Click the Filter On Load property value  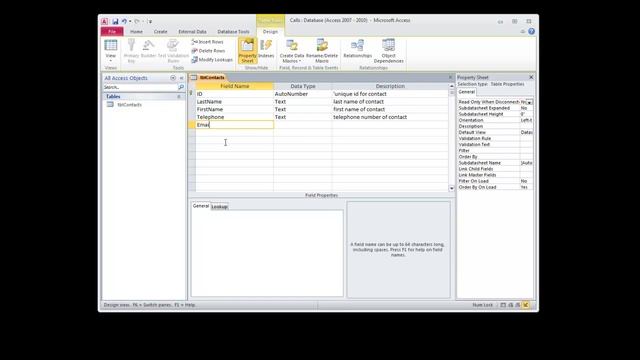[526, 181]
